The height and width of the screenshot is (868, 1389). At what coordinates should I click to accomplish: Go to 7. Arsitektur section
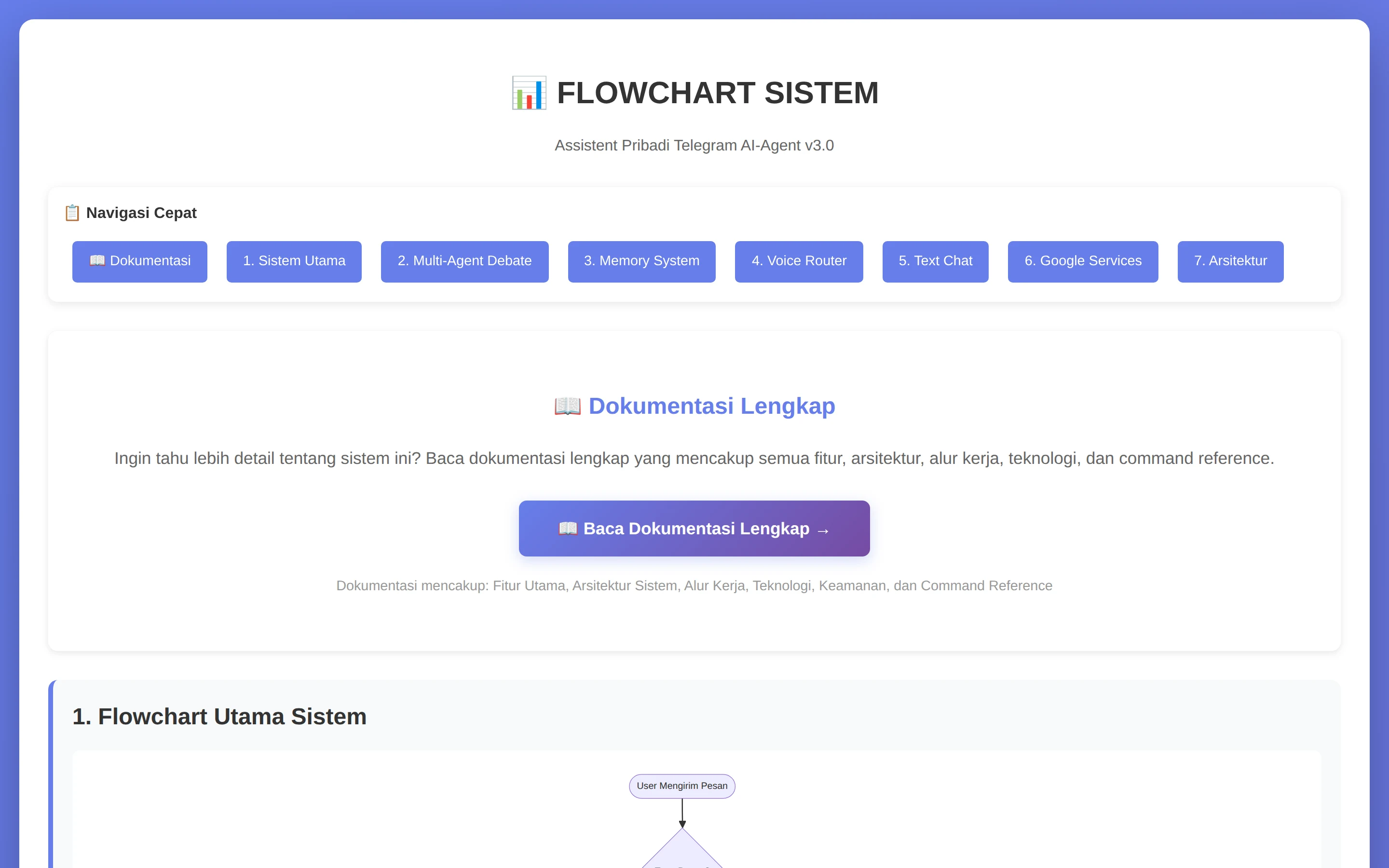1231,261
